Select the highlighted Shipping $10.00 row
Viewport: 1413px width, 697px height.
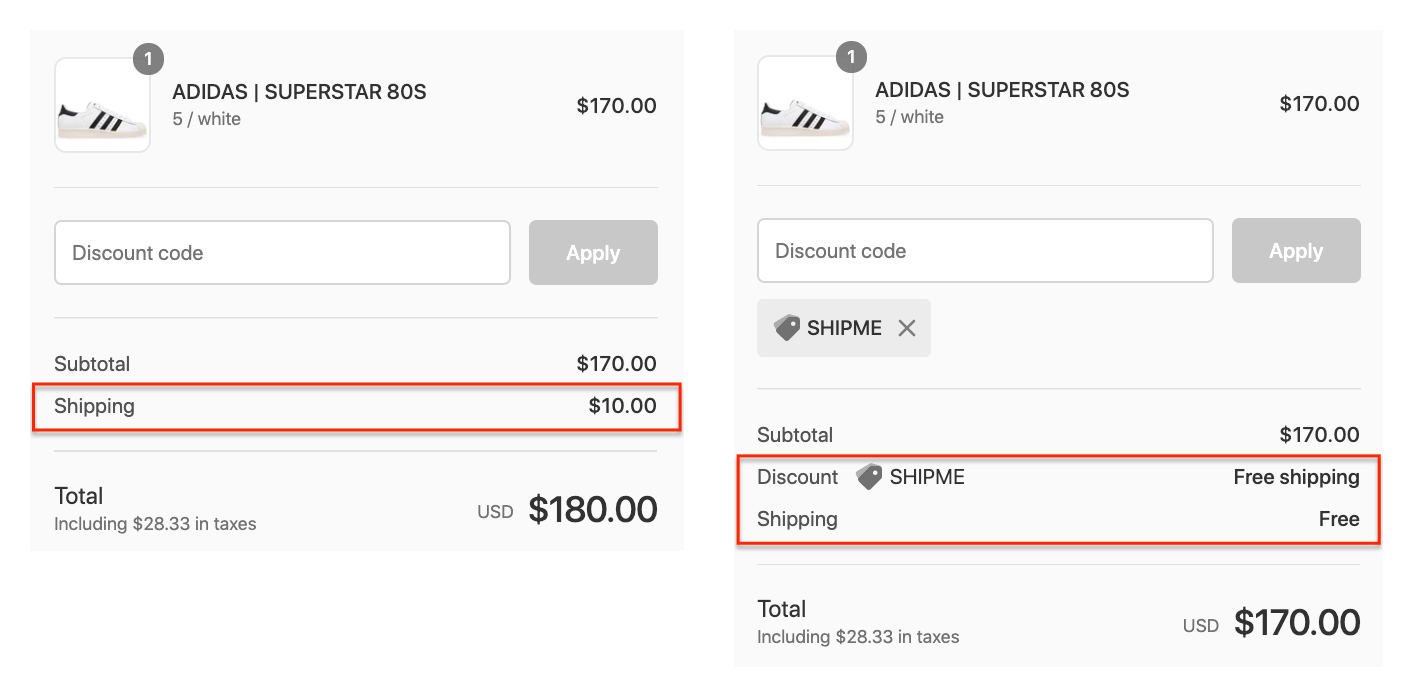tap(356, 406)
